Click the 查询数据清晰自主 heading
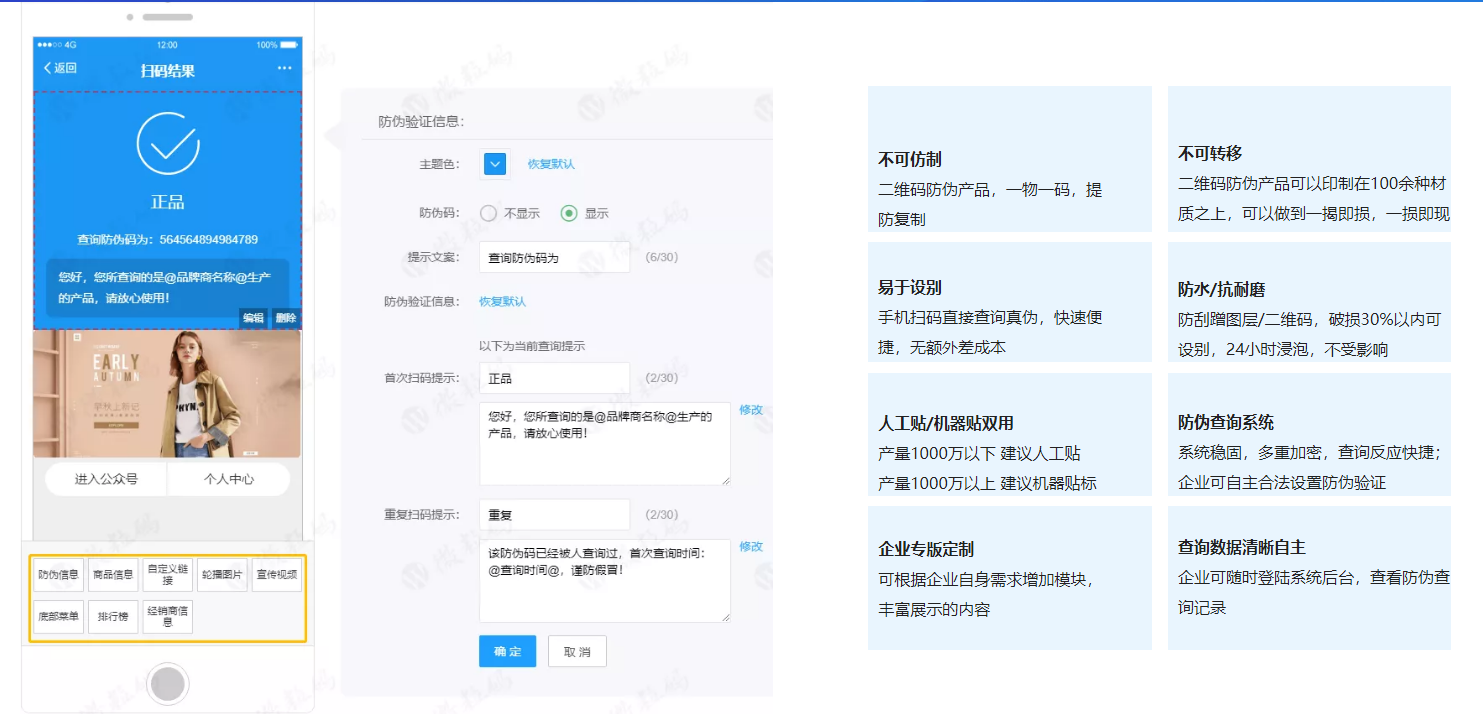The image size is (1483, 714). (x=1242, y=547)
